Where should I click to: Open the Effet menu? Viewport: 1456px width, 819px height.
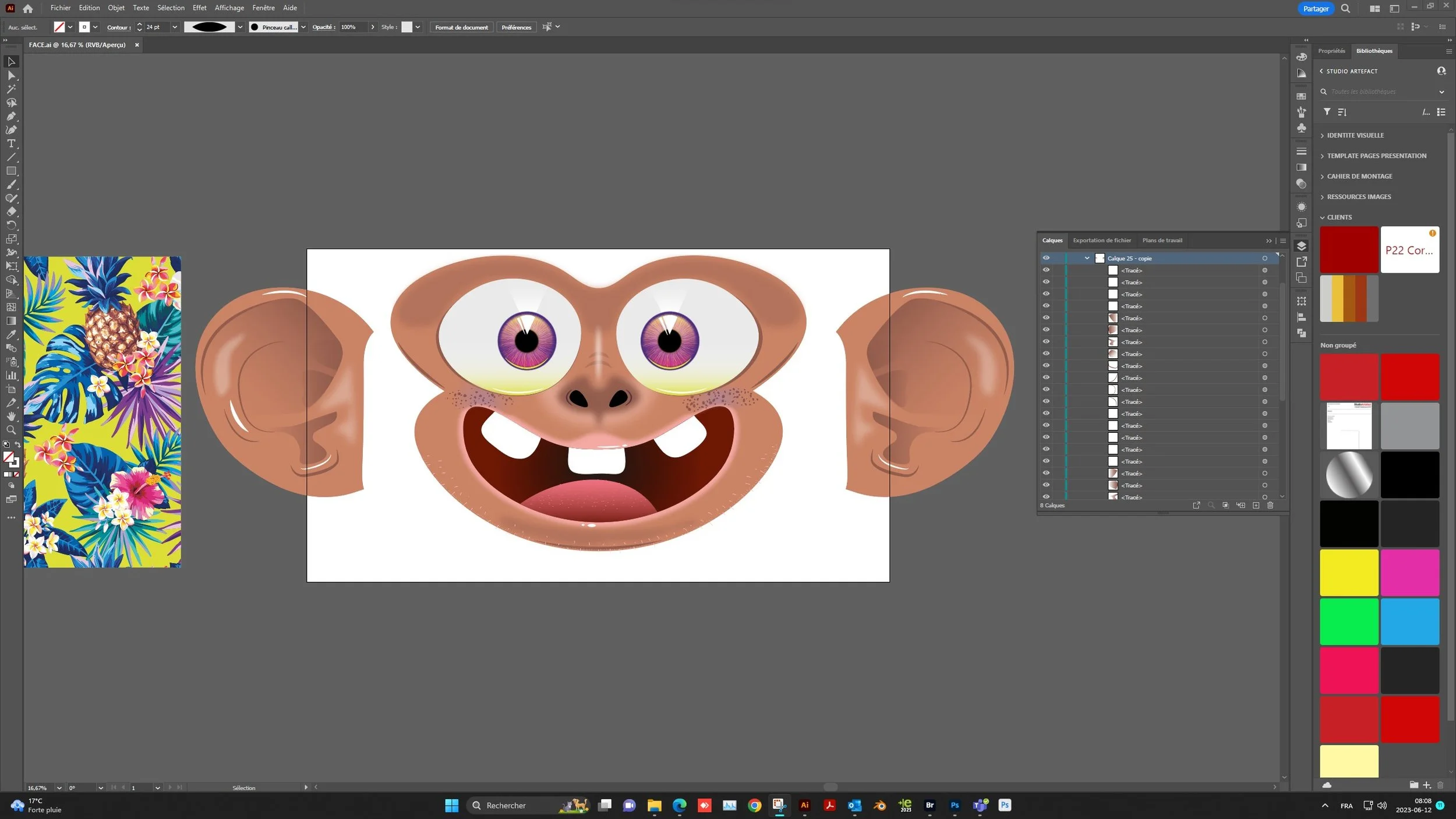point(199,8)
